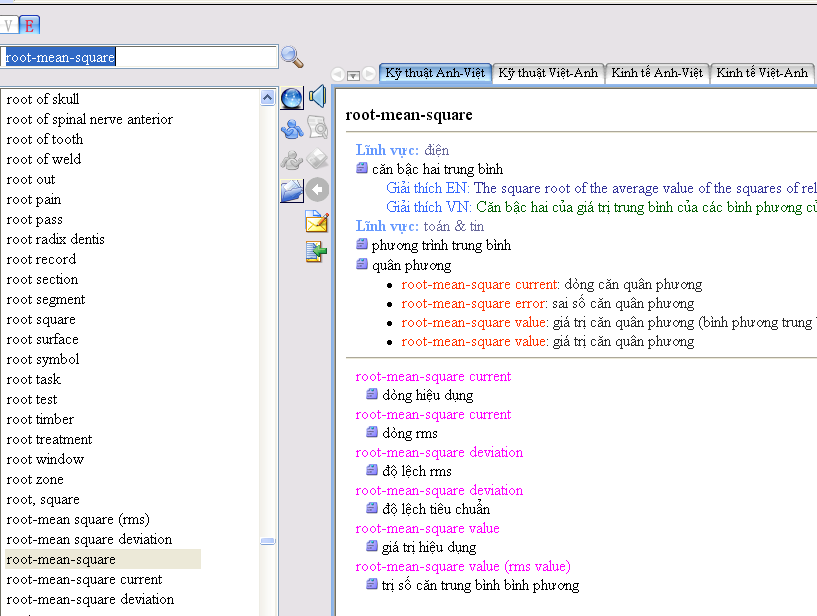Screen dimensions: 817x616
Task: Open the red root-mean-square current link
Action: [x=480, y=285]
